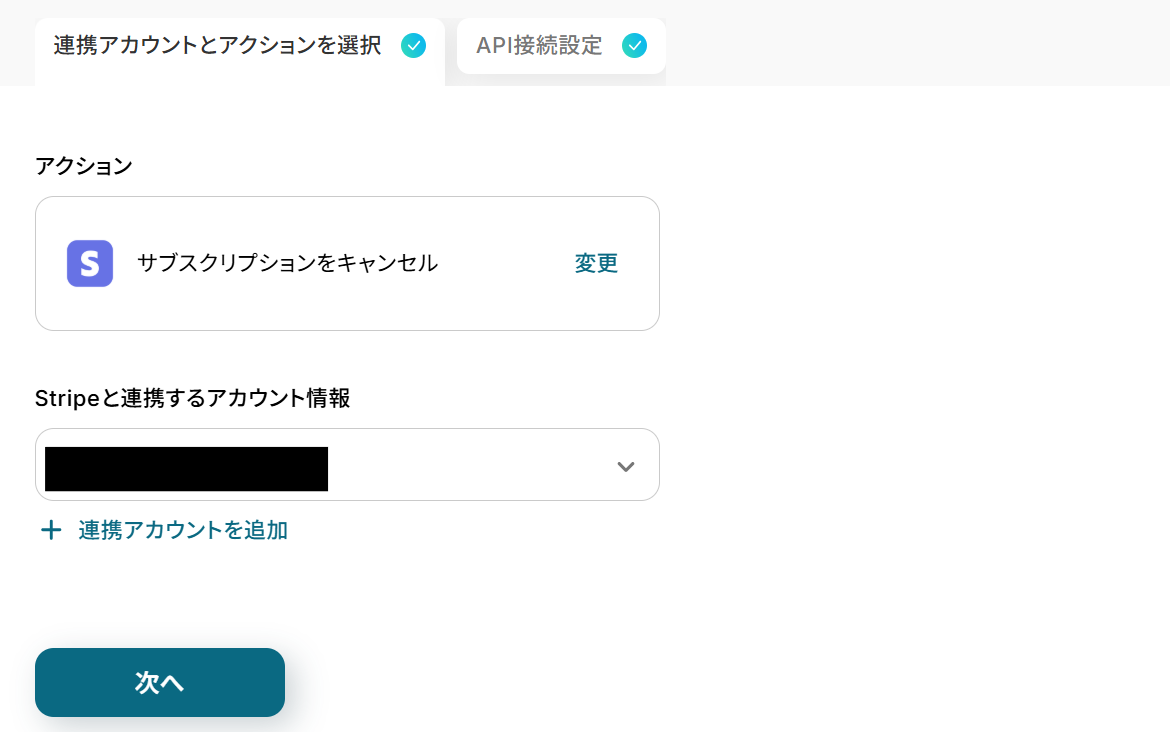This screenshot has width=1170, height=732.
Task: Click the サブスクリプションをキャンセル action text
Action: point(287,264)
